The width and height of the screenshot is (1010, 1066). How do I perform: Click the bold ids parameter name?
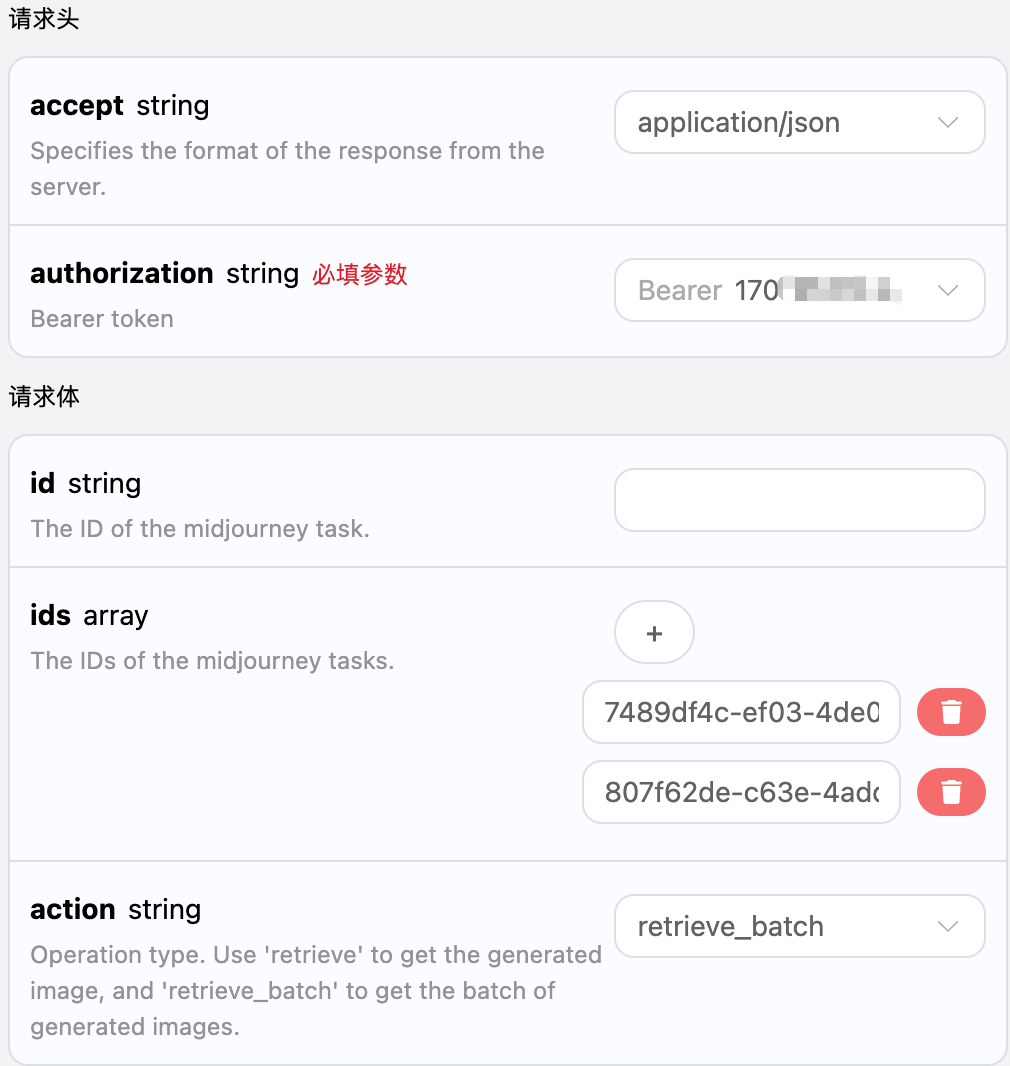pyautogui.click(x=50, y=615)
